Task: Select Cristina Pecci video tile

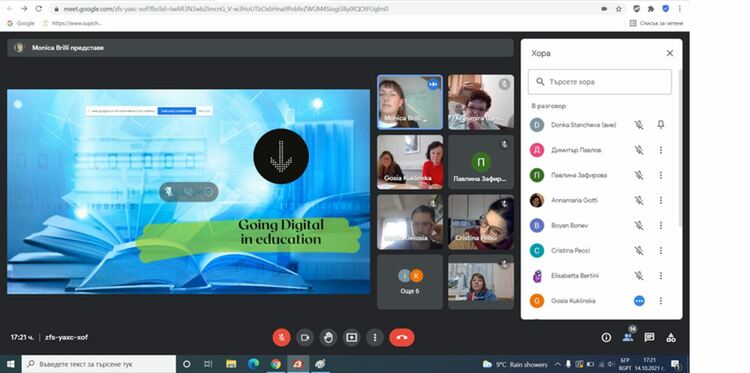Action: pyautogui.click(x=481, y=222)
